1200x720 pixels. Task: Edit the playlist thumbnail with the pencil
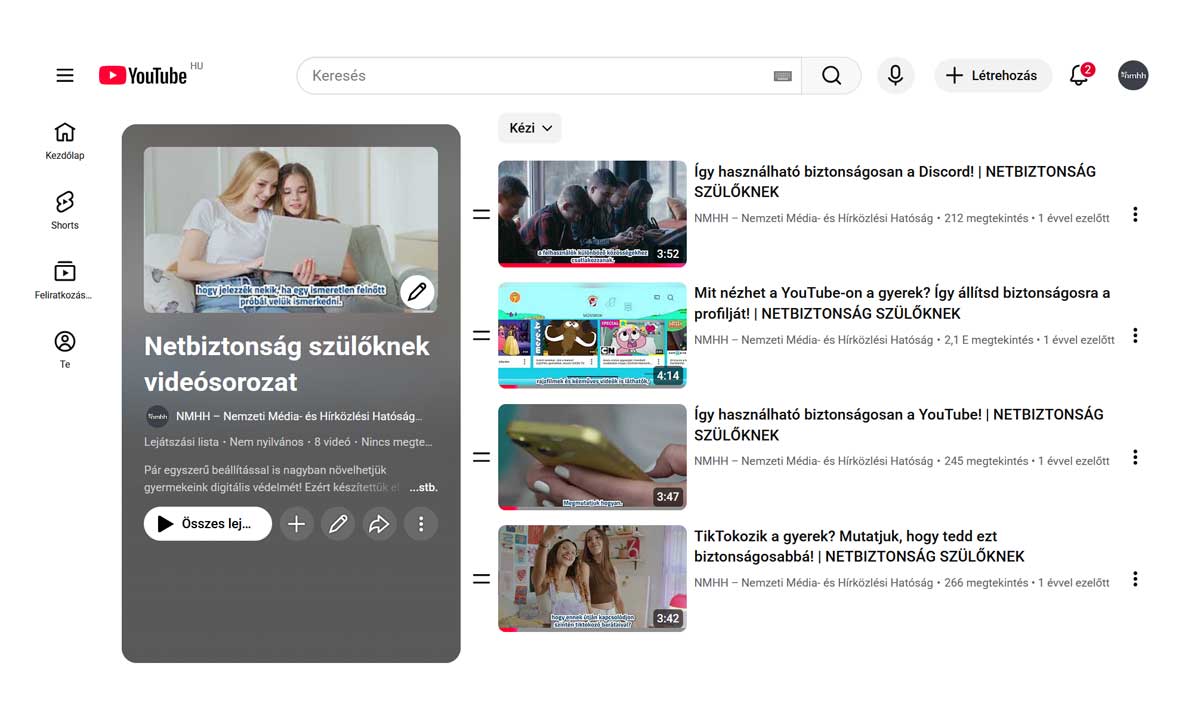pos(417,292)
